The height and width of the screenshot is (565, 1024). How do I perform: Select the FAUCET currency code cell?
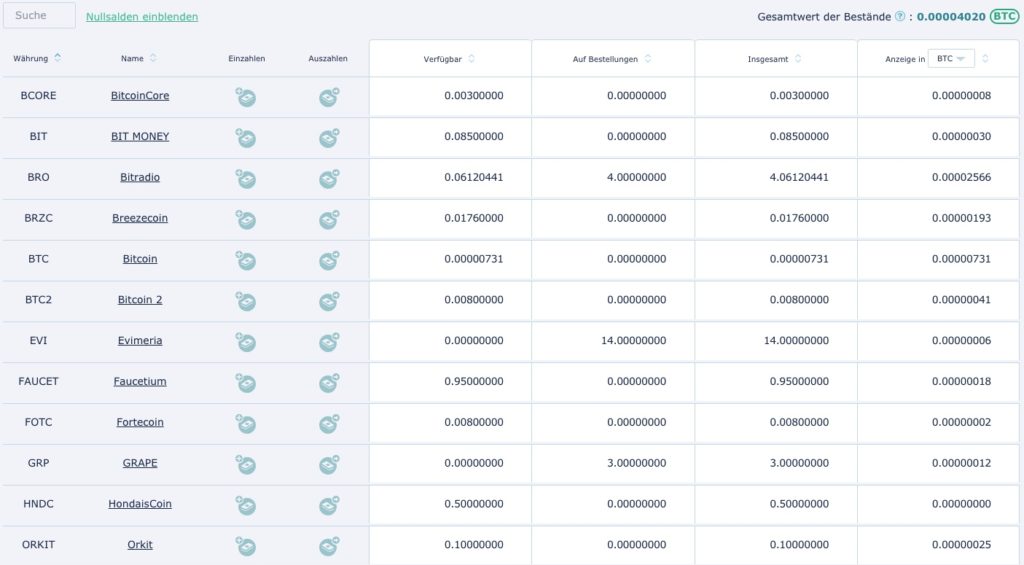39,381
